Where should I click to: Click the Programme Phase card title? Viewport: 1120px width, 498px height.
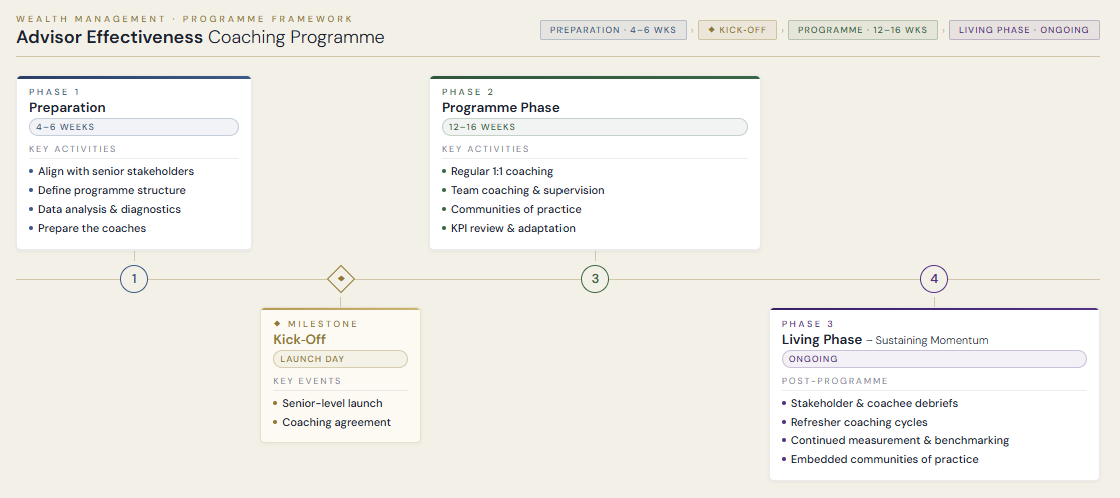[501, 108]
